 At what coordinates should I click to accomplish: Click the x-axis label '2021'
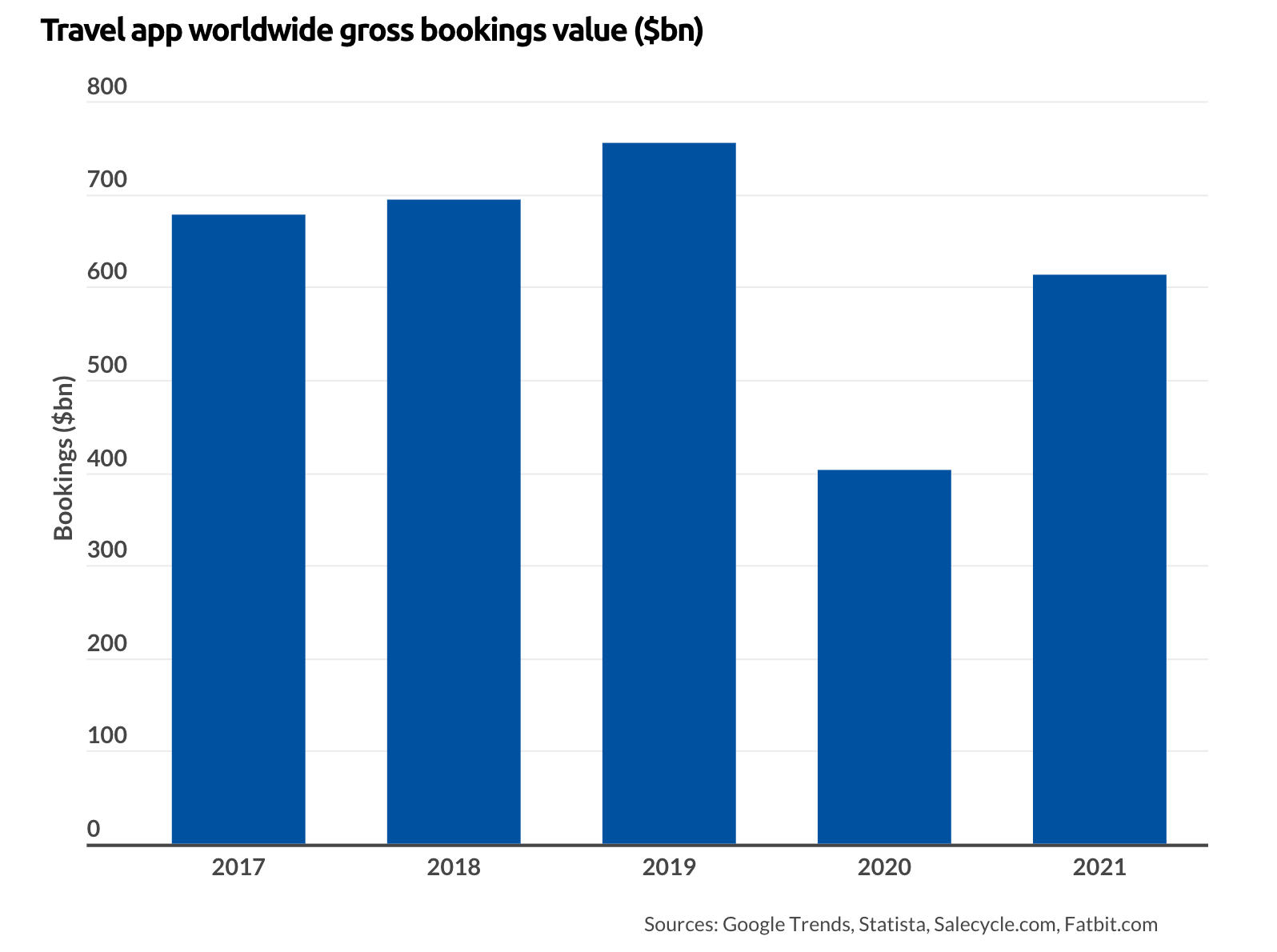coord(1099,867)
